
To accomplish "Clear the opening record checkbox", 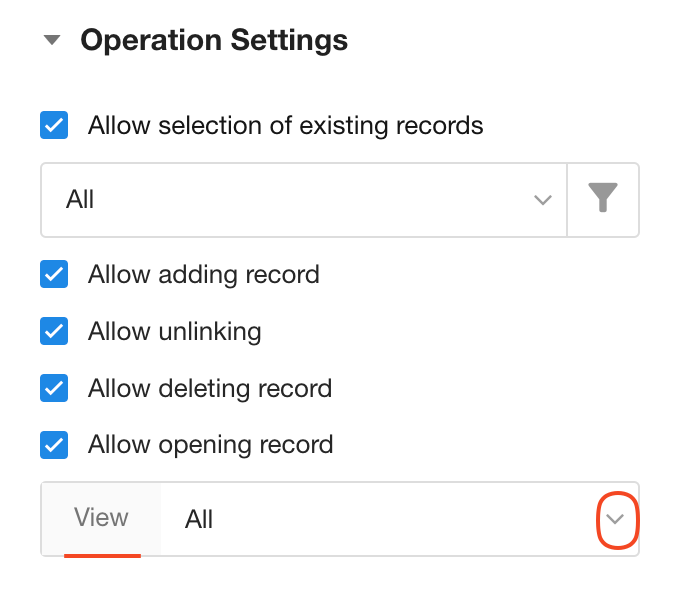I will pyautogui.click(x=54, y=444).
